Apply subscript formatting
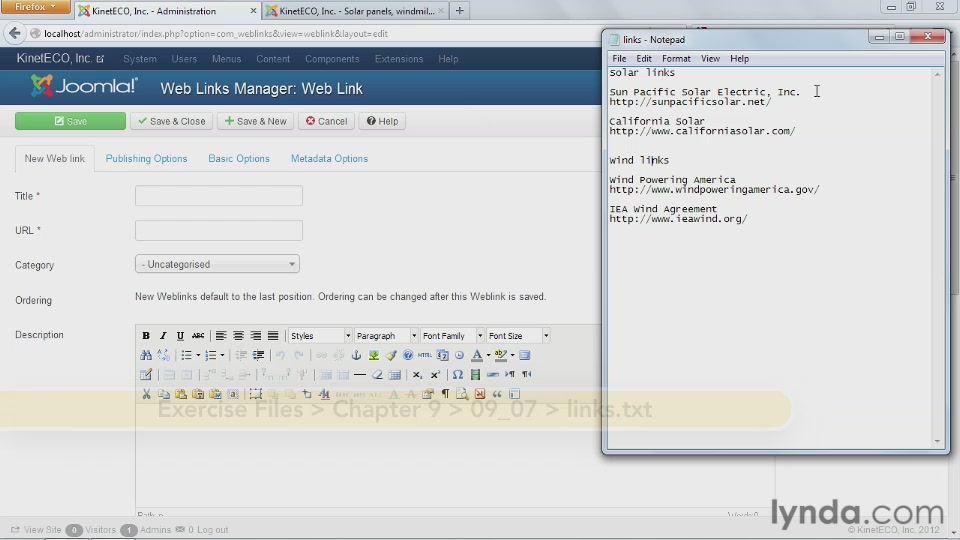 coord(417,375)
